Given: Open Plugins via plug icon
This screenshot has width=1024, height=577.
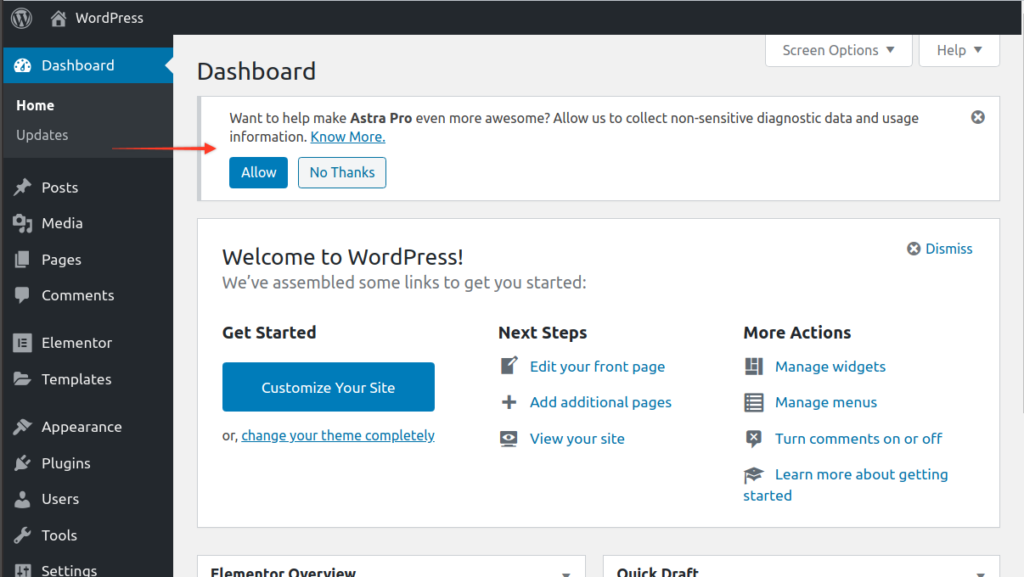Looking at the screenshot, I should click(x=22, y=463).
